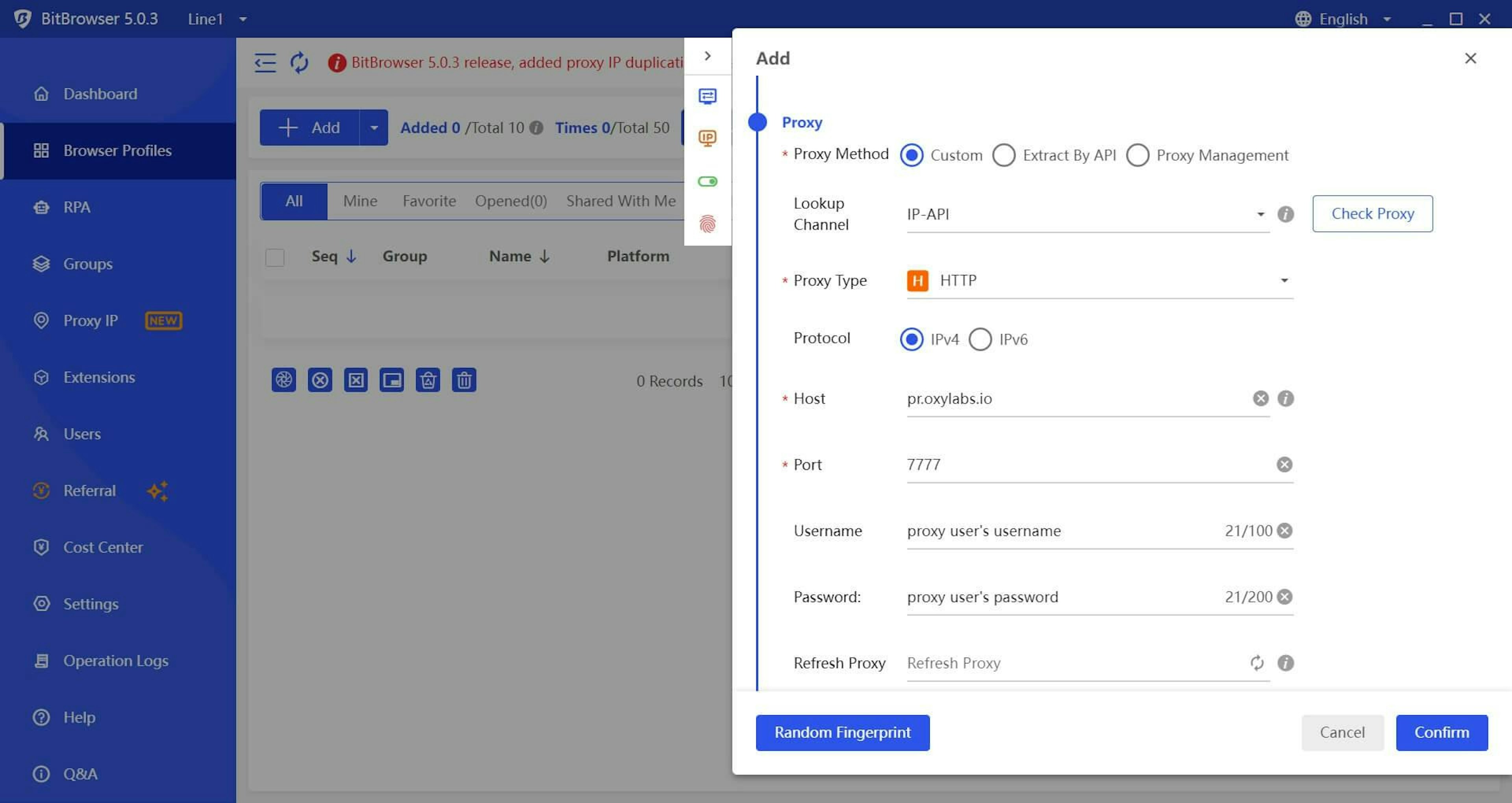Click the Lookup Channel info icon
This screenshot has width=1512, height=803.
(1286, 214)
